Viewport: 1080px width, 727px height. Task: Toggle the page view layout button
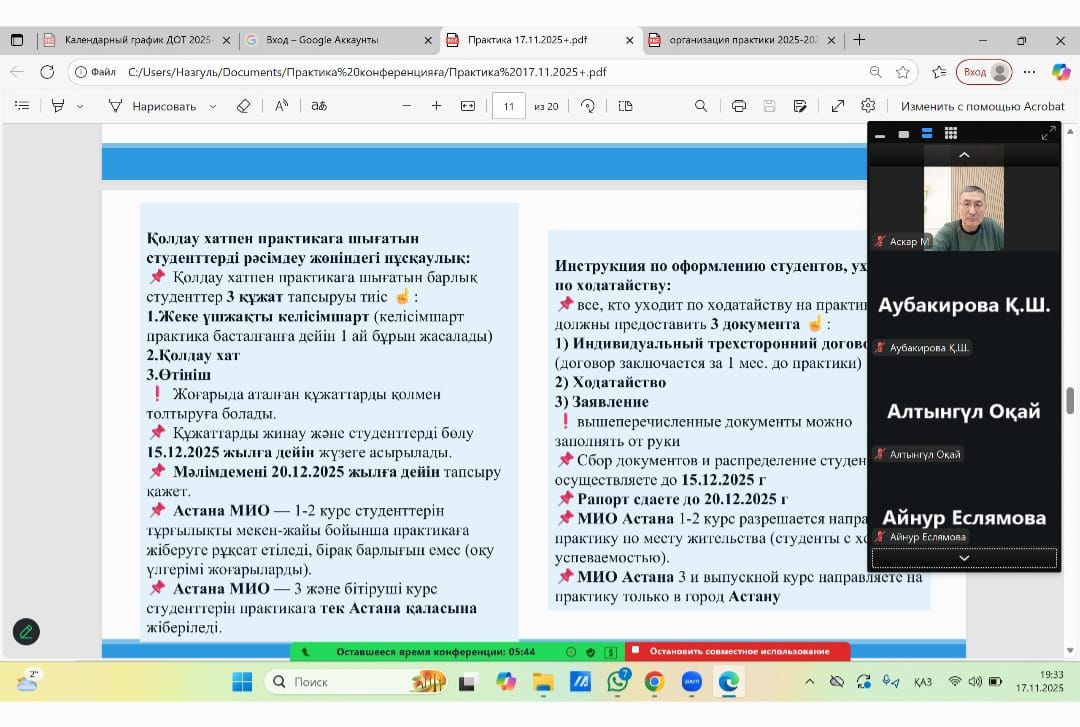coord(626,106)
